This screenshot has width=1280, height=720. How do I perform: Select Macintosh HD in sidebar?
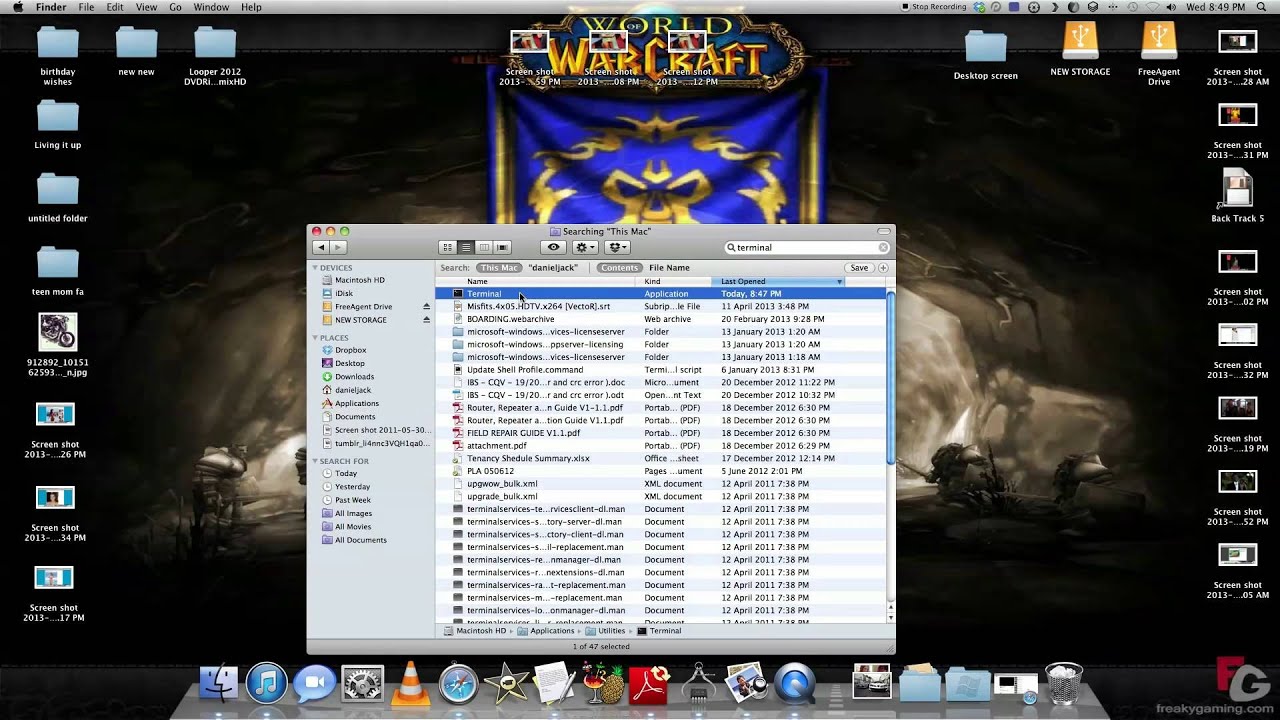pos(359,280)
